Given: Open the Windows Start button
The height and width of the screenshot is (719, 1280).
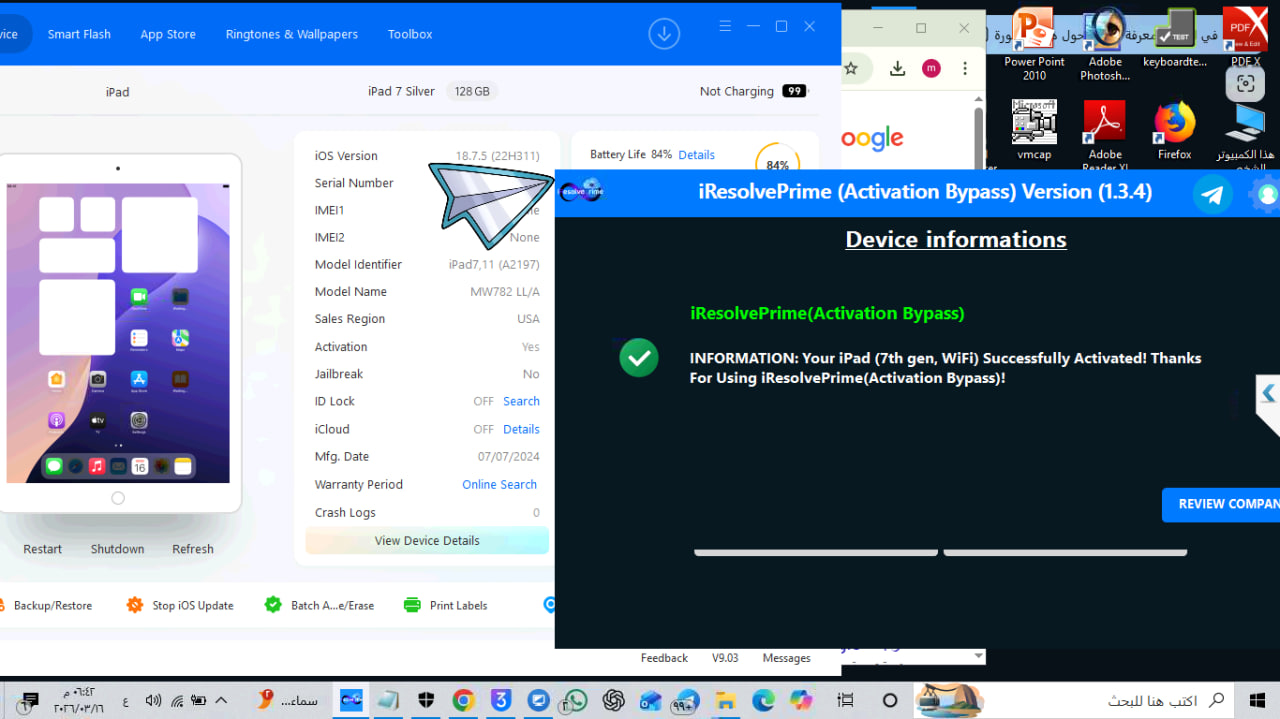Looking at the screenshot, I should 1257,700.
